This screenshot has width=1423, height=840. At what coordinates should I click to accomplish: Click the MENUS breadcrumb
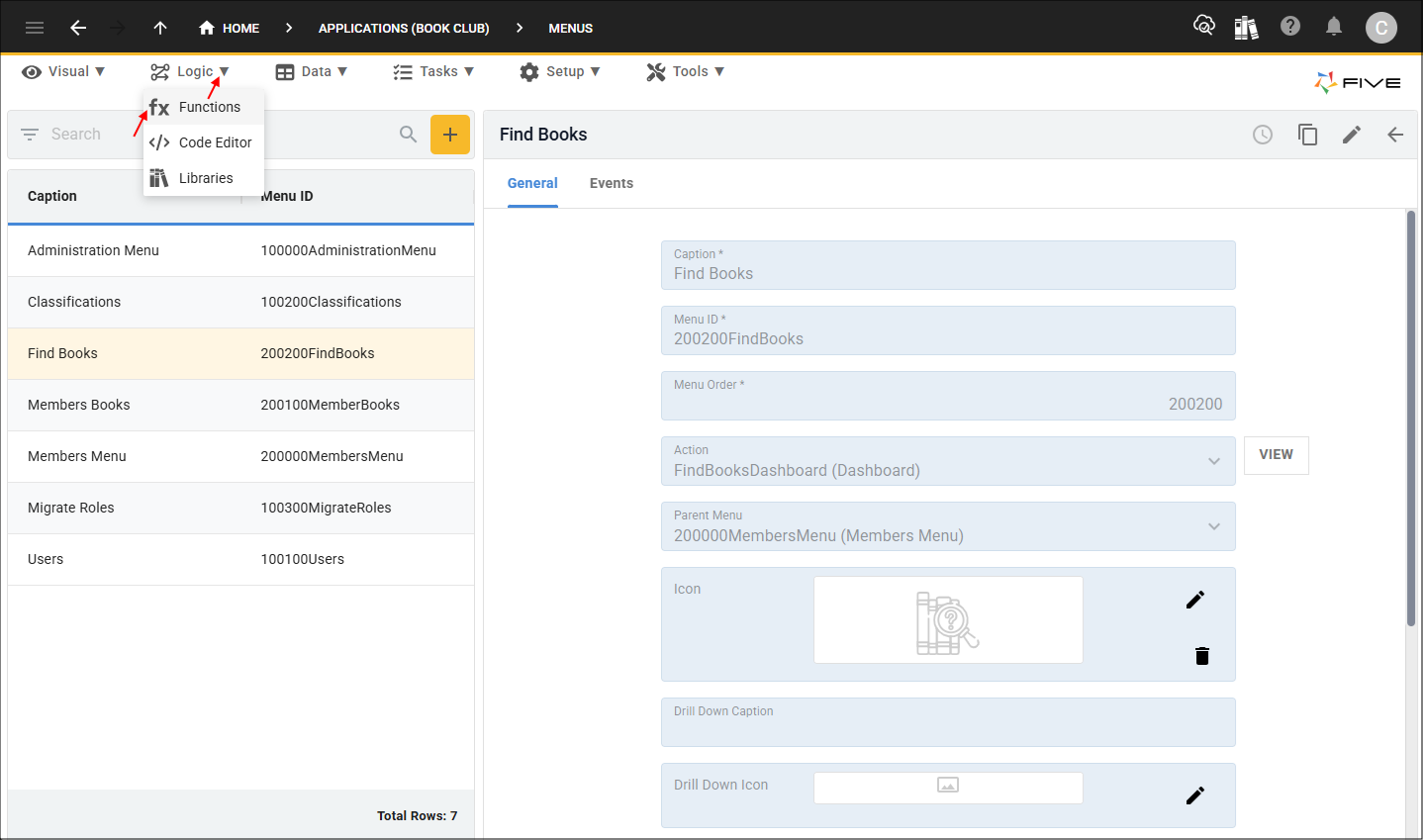[571, 28]
